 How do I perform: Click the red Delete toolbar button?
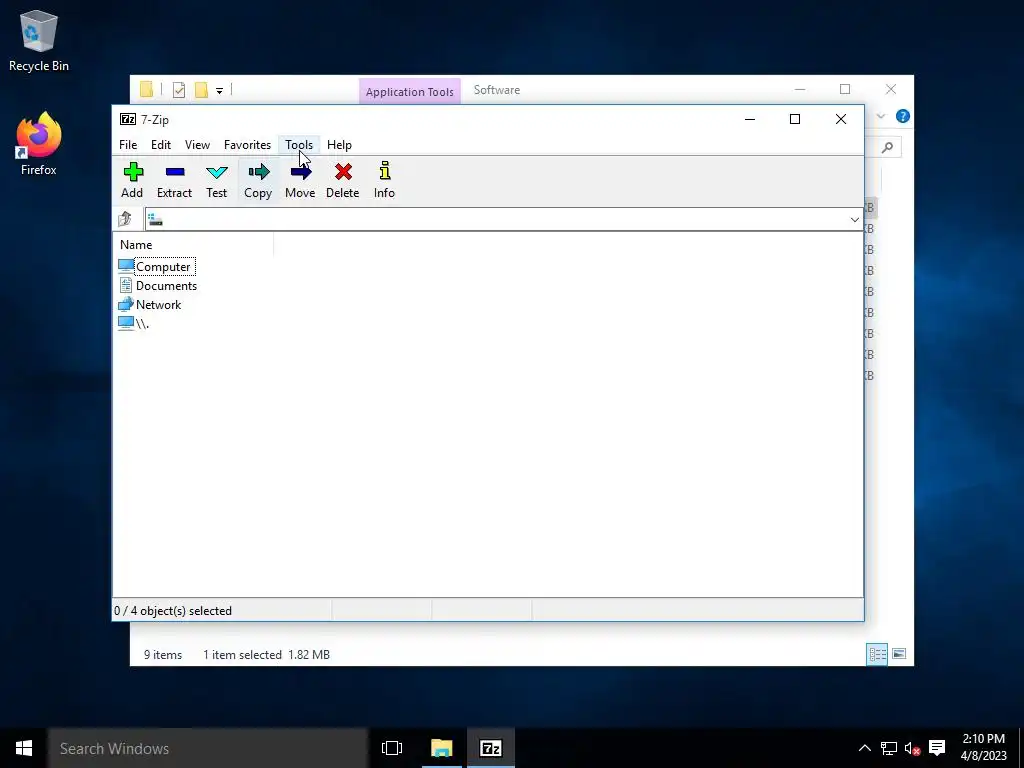point(342,180)
